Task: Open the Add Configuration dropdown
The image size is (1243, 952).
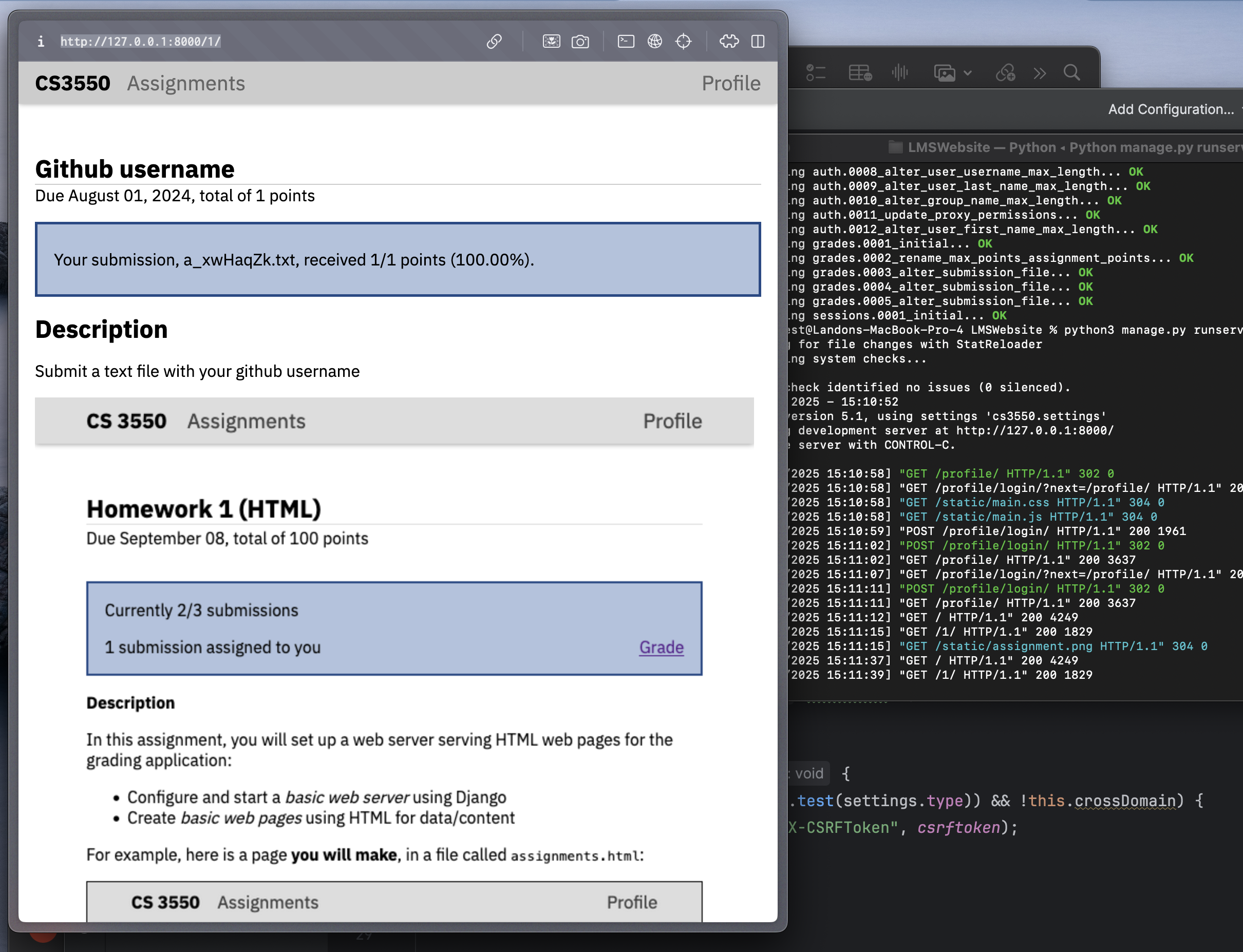Action: [x=1171, y=109]
